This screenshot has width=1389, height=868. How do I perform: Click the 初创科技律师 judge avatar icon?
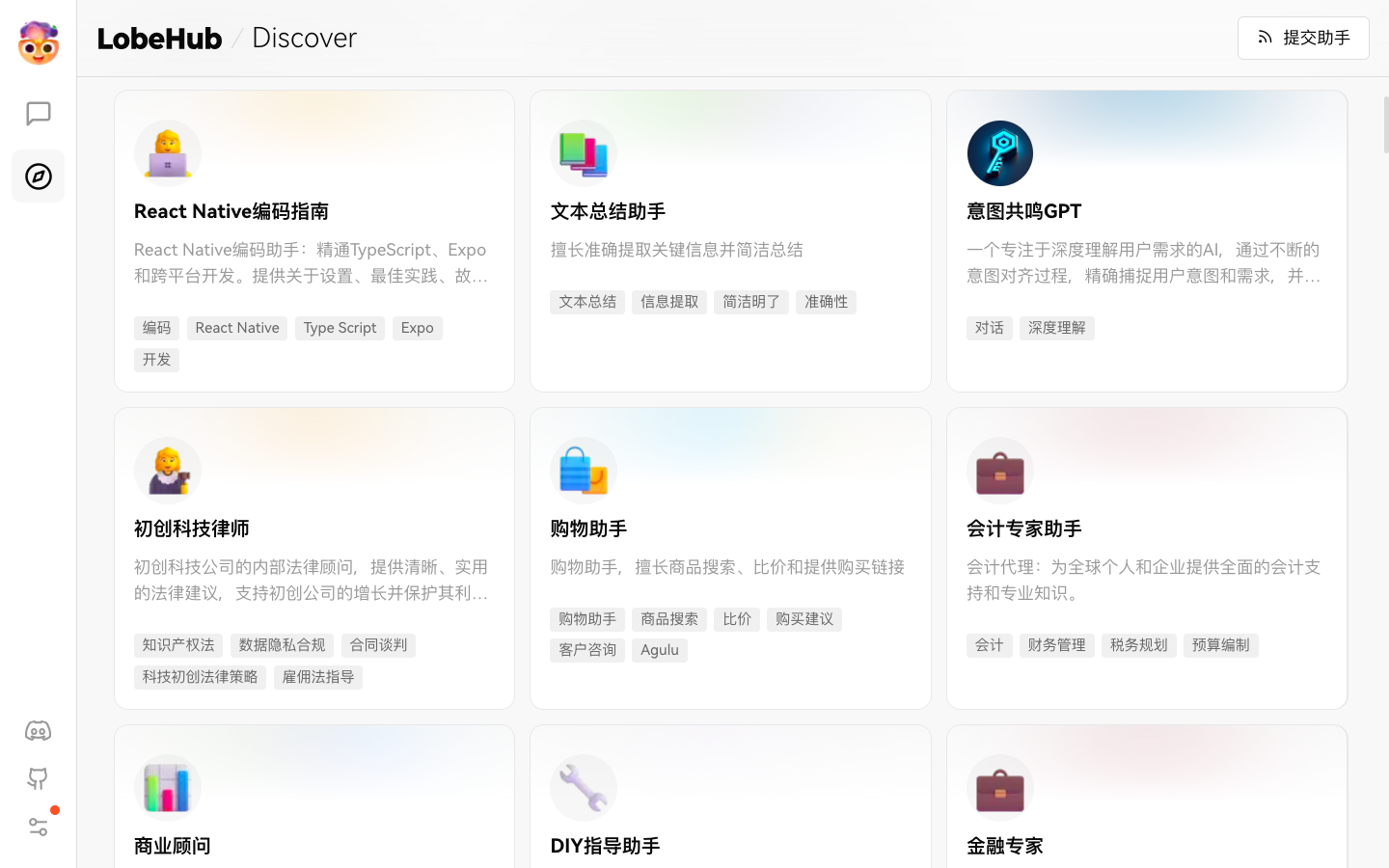pos(168,471)
